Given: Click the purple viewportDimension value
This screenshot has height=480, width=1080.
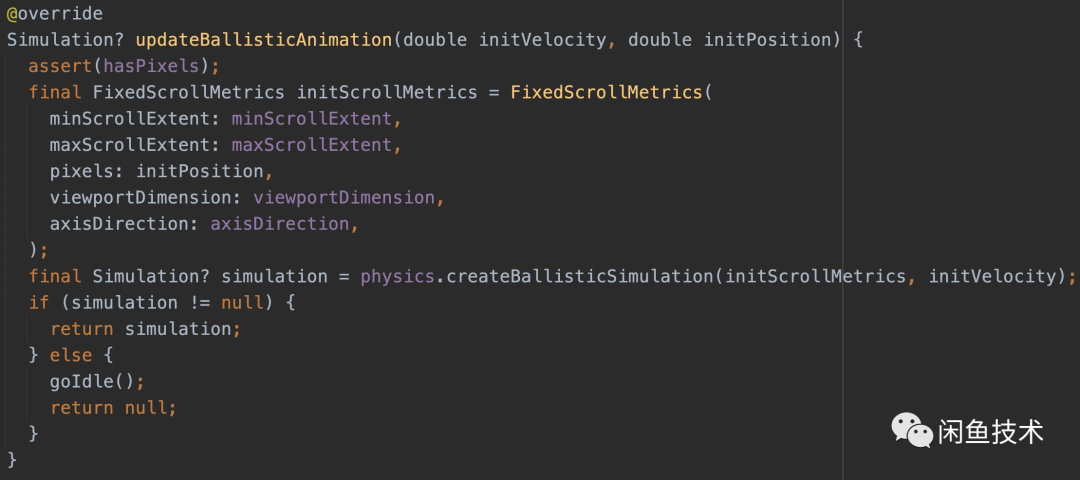Looking at the screenshot, I should point(343,197).
